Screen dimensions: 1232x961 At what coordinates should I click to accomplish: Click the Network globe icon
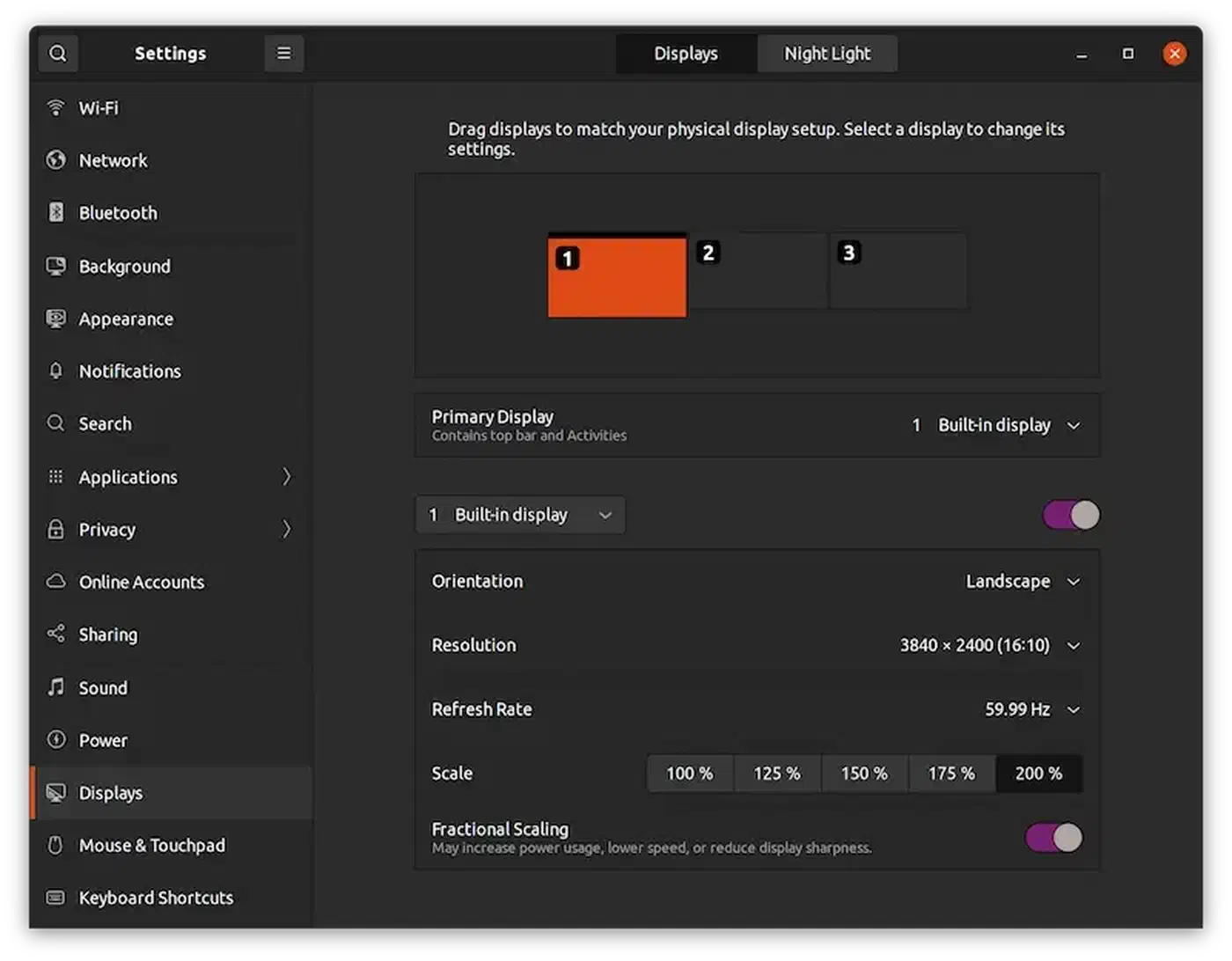point(55,160)
